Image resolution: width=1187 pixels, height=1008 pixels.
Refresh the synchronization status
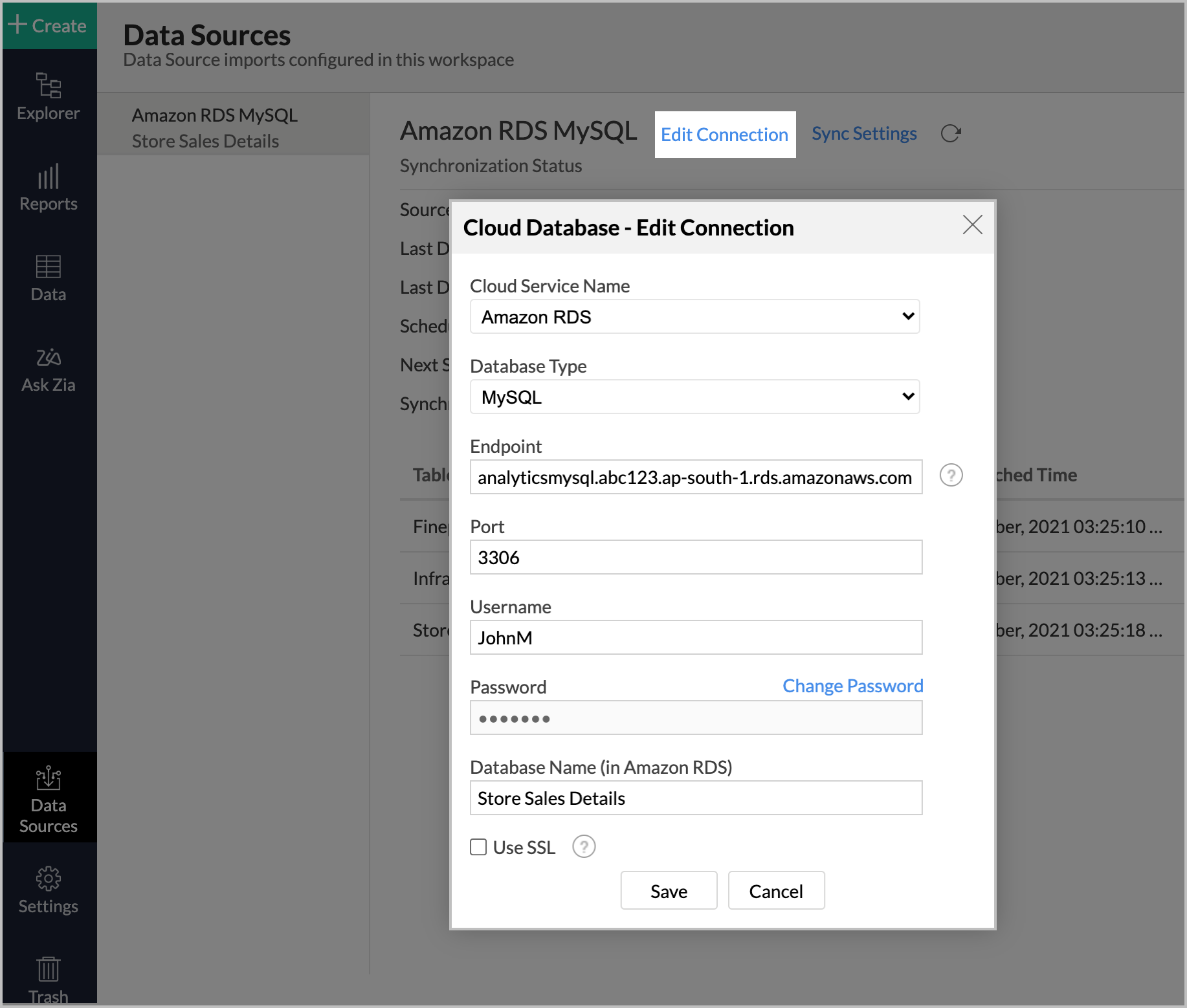[950, 133]
